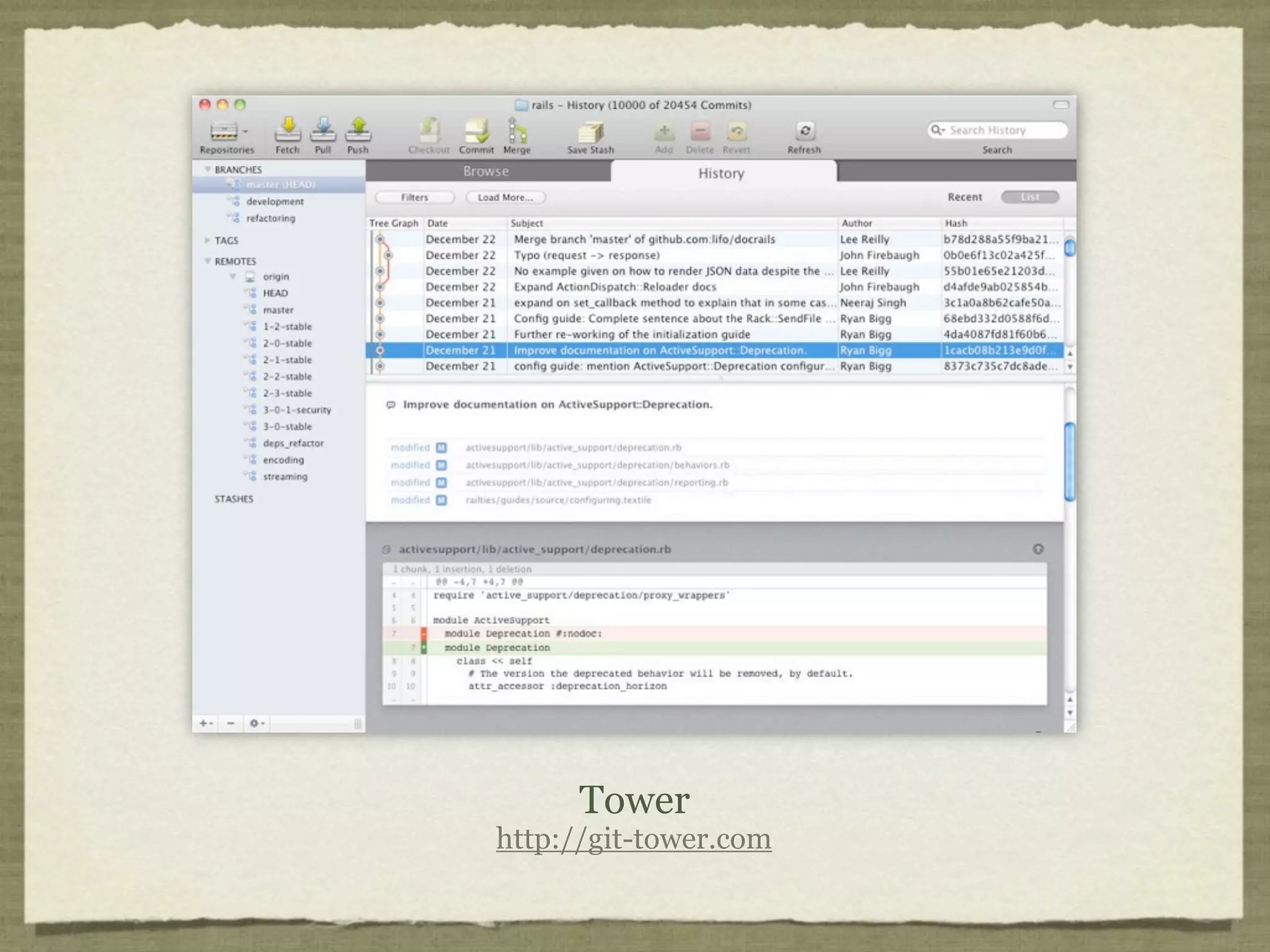Open the Commit toolbar icon

[x=477, y=131]
